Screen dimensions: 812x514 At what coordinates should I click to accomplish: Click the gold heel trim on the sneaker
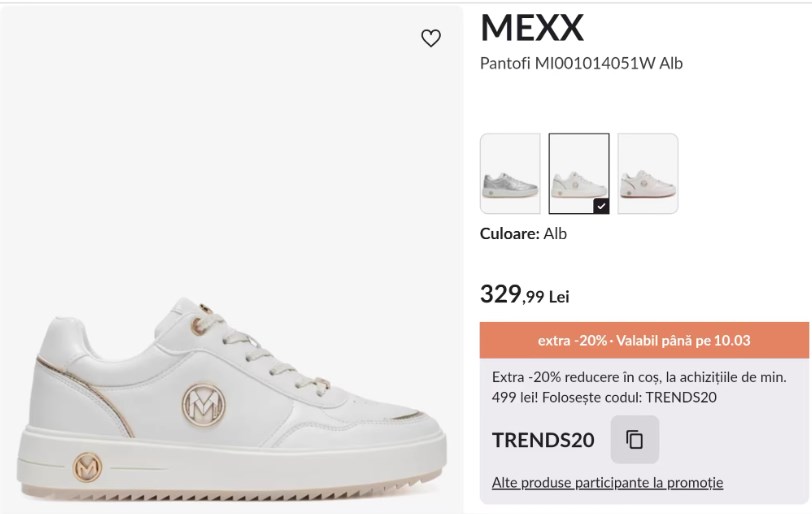coord(47,359)
